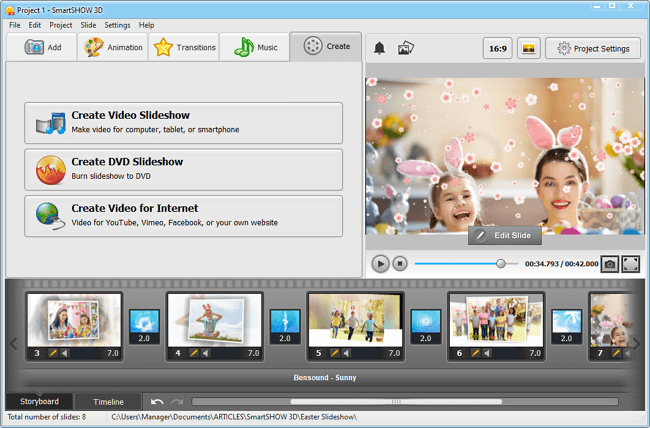Image resolution: width=650 pixels, height=428 pixels.
Task: Click the 16:9 aspect ratio button
Action: 498,48
